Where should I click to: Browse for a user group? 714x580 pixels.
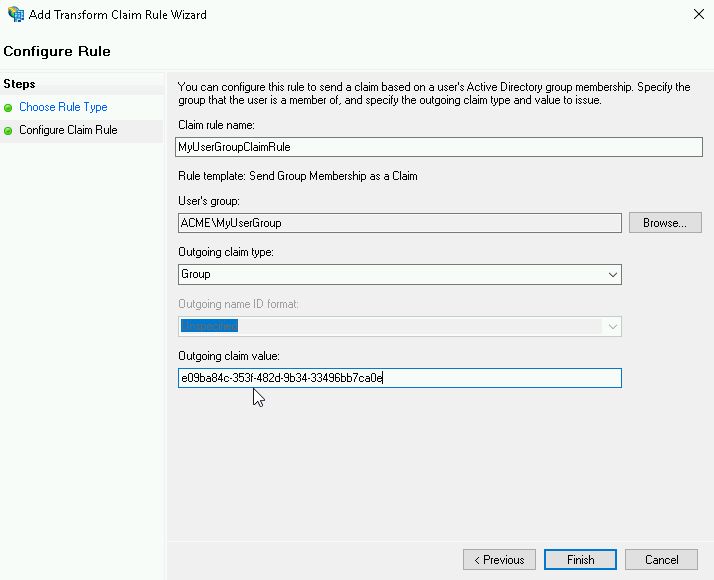click(x=665, y=223)
